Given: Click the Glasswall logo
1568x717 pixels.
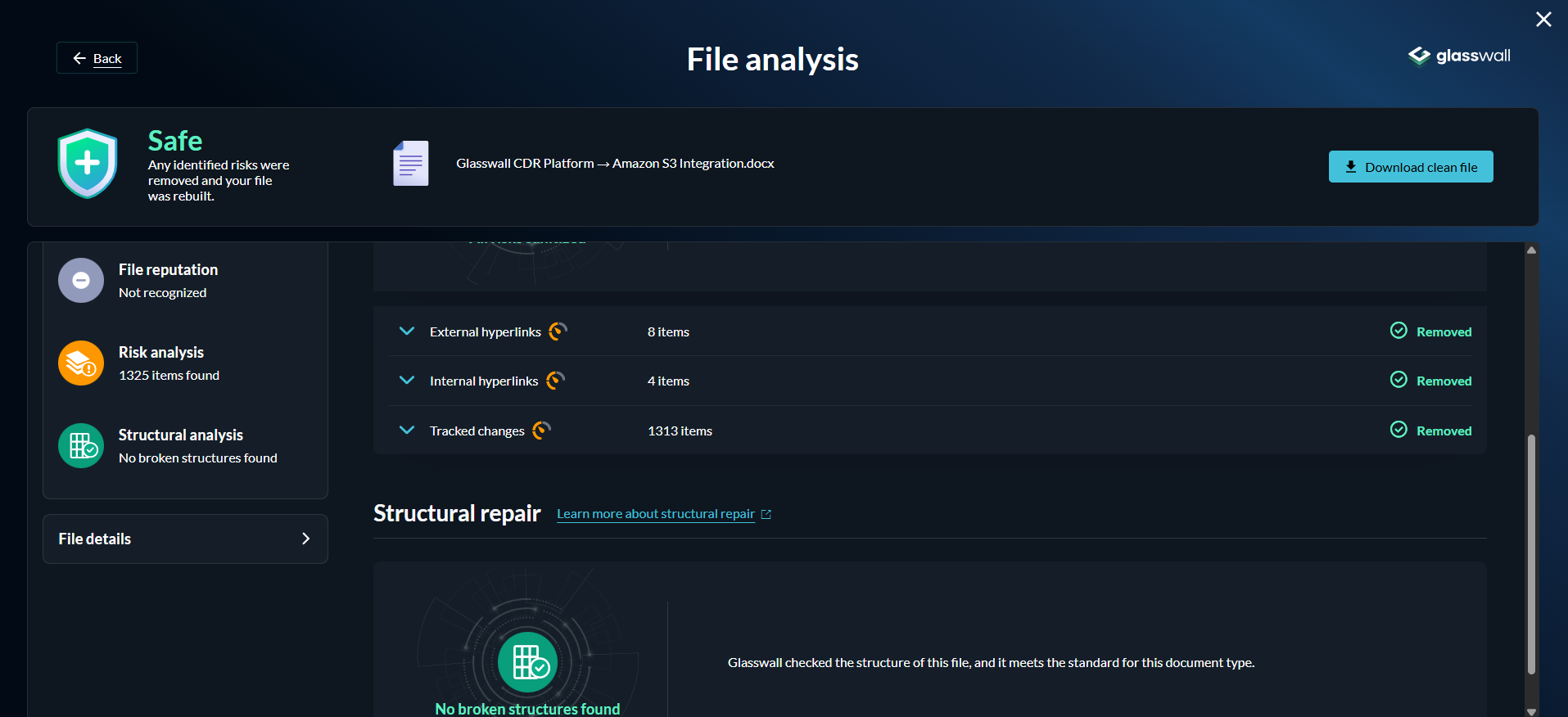Looking at the screenshot, I should (1459, 56).
